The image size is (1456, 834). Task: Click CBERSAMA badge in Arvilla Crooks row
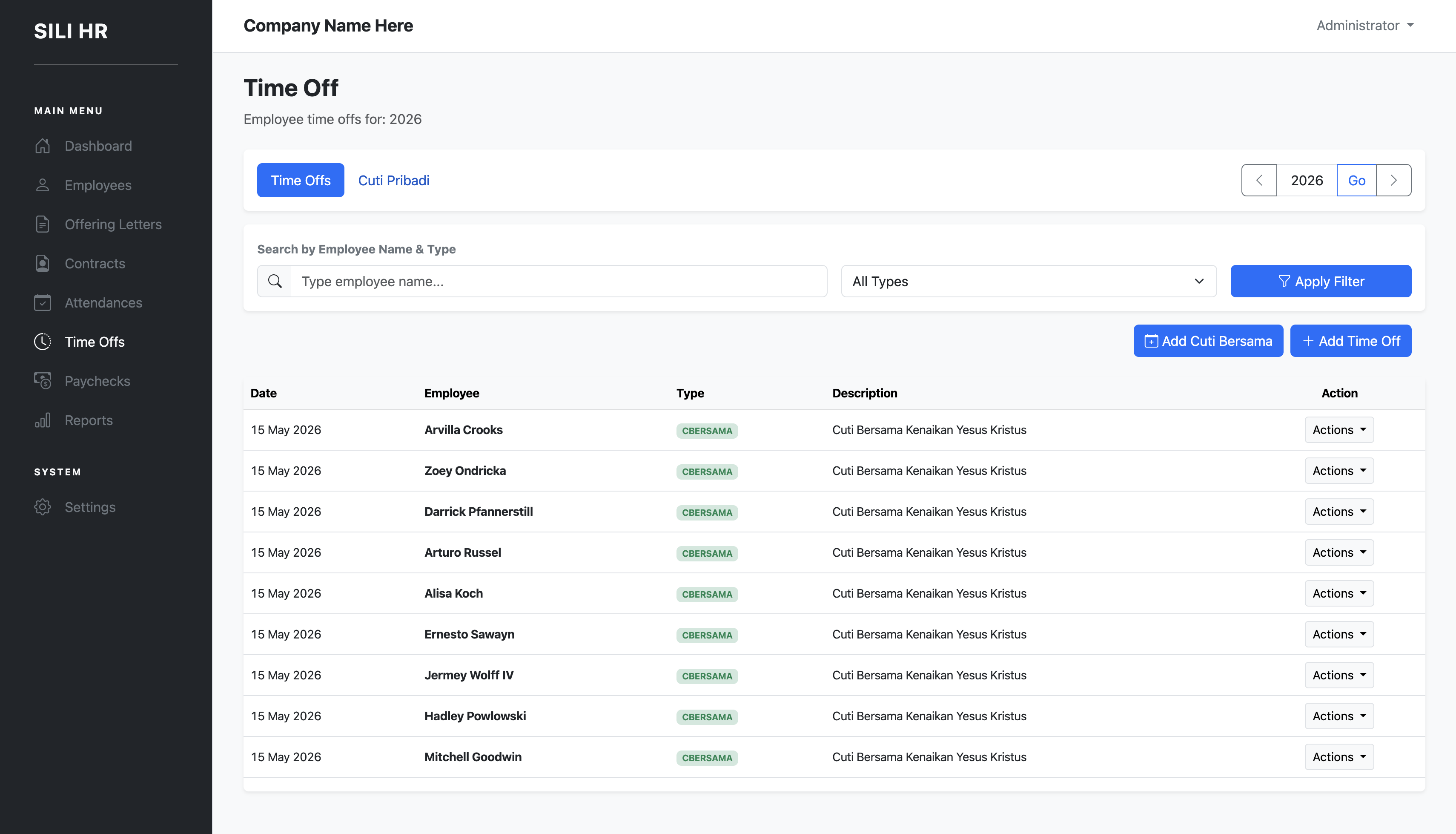(x=707, y=431)
